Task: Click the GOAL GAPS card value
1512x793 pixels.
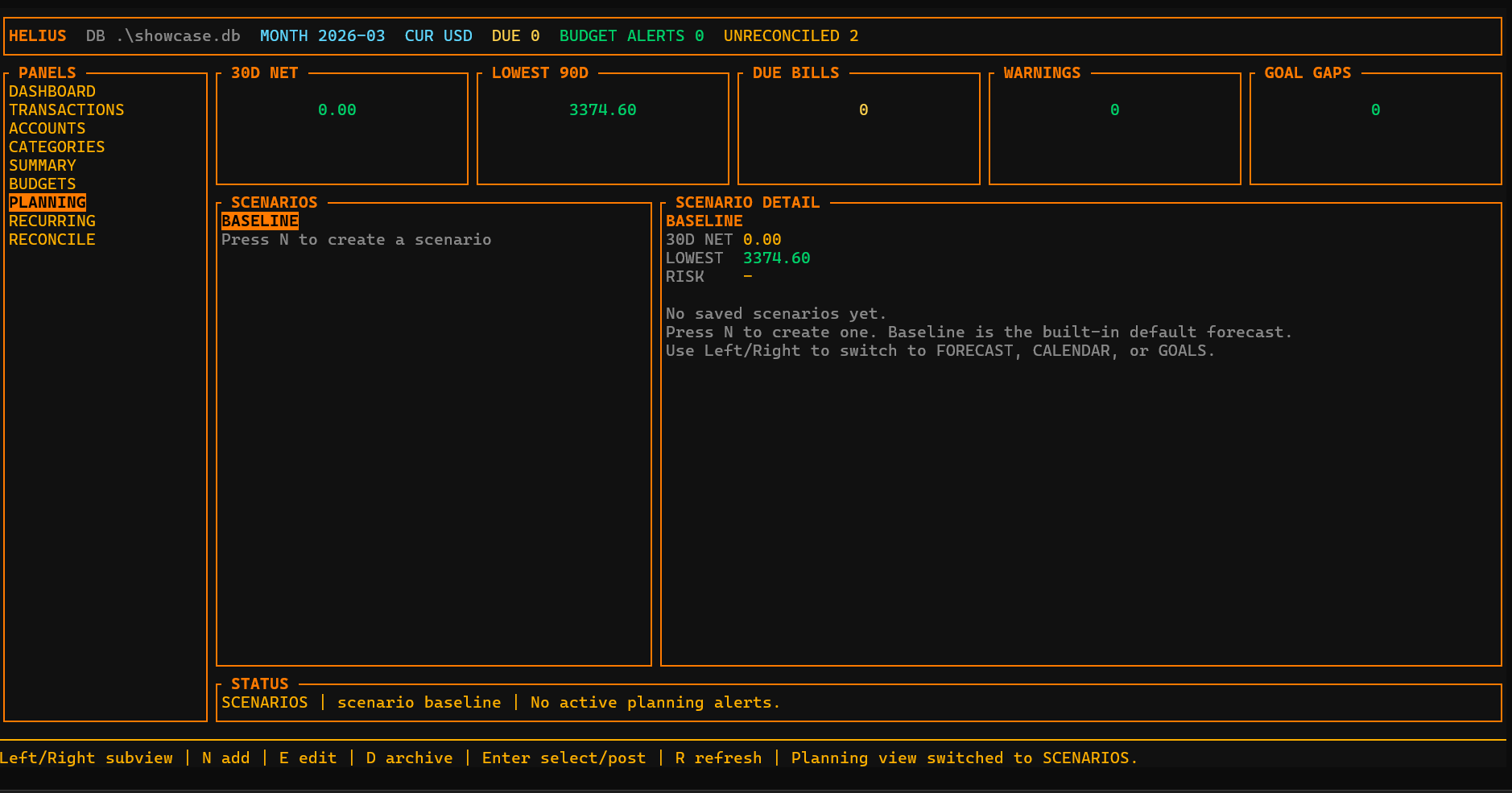Action: [x=1376, y=110]
